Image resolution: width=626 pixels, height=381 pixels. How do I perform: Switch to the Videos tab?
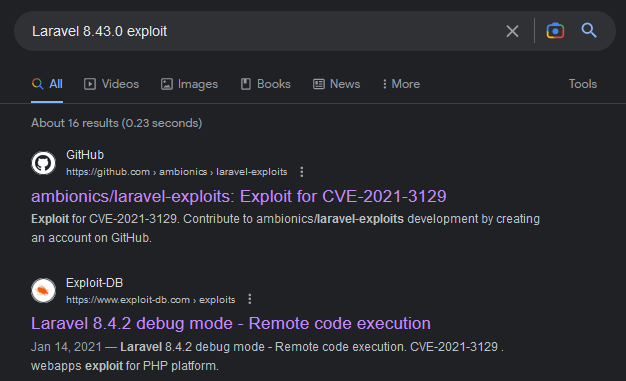pyautogui.click(x=111, y=84)
